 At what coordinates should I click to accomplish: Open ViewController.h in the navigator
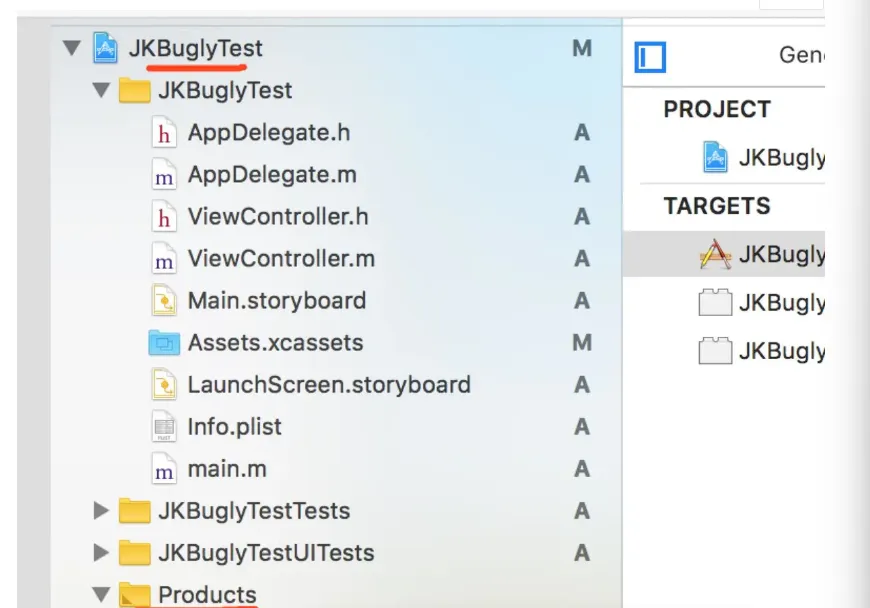tap(336, 217)
